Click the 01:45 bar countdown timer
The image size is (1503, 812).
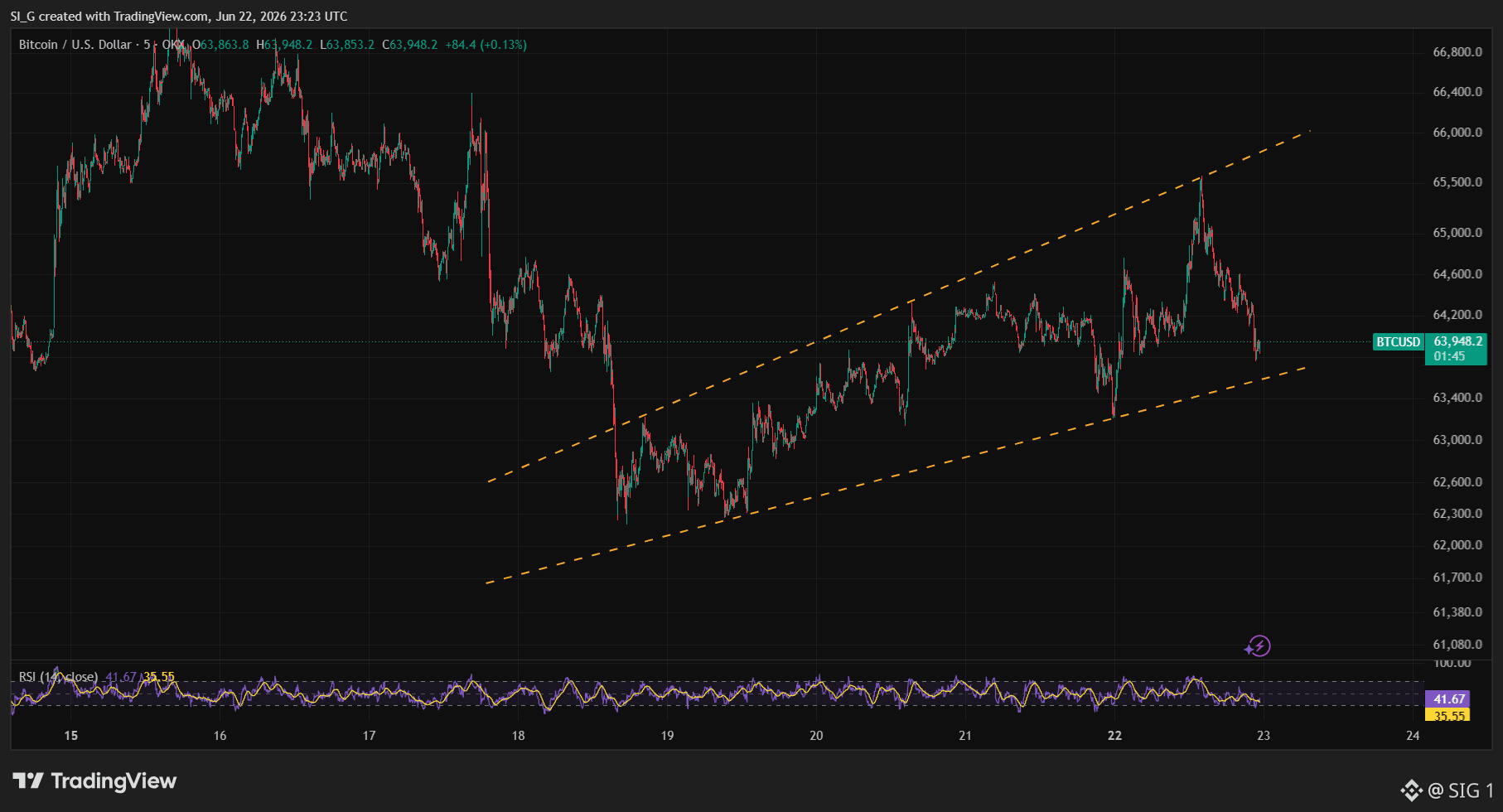tap(1449, 356)
